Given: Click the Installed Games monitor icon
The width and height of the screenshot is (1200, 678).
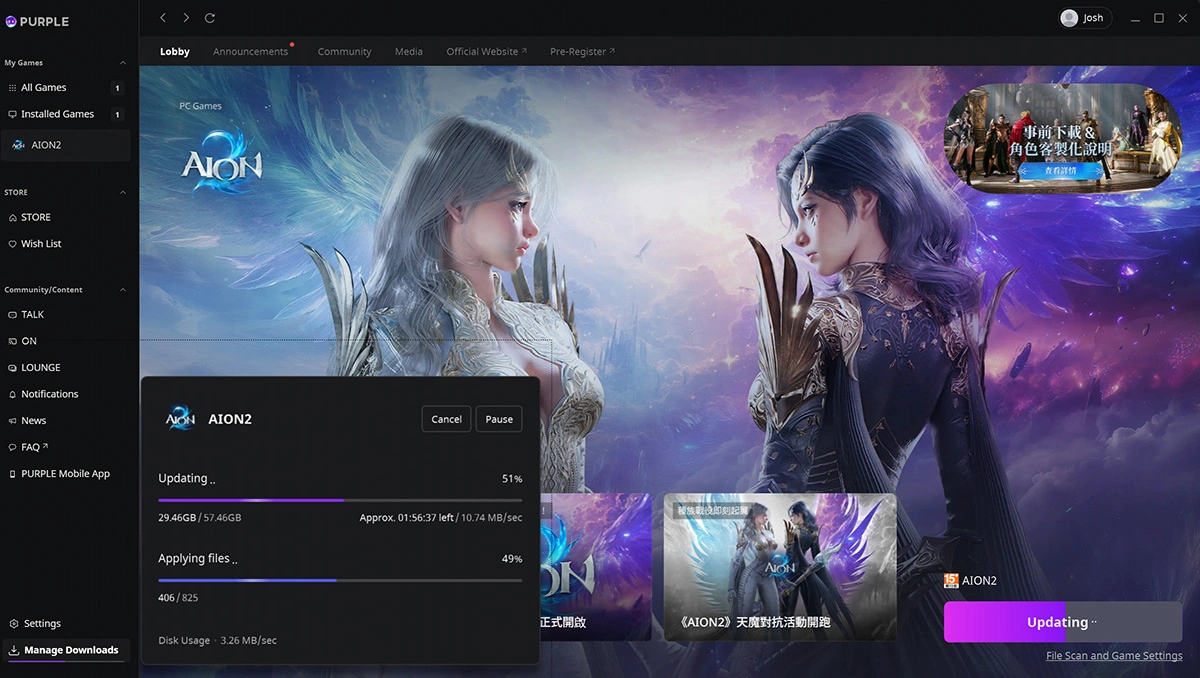Looking at the screenshot, I should point(11,113).
